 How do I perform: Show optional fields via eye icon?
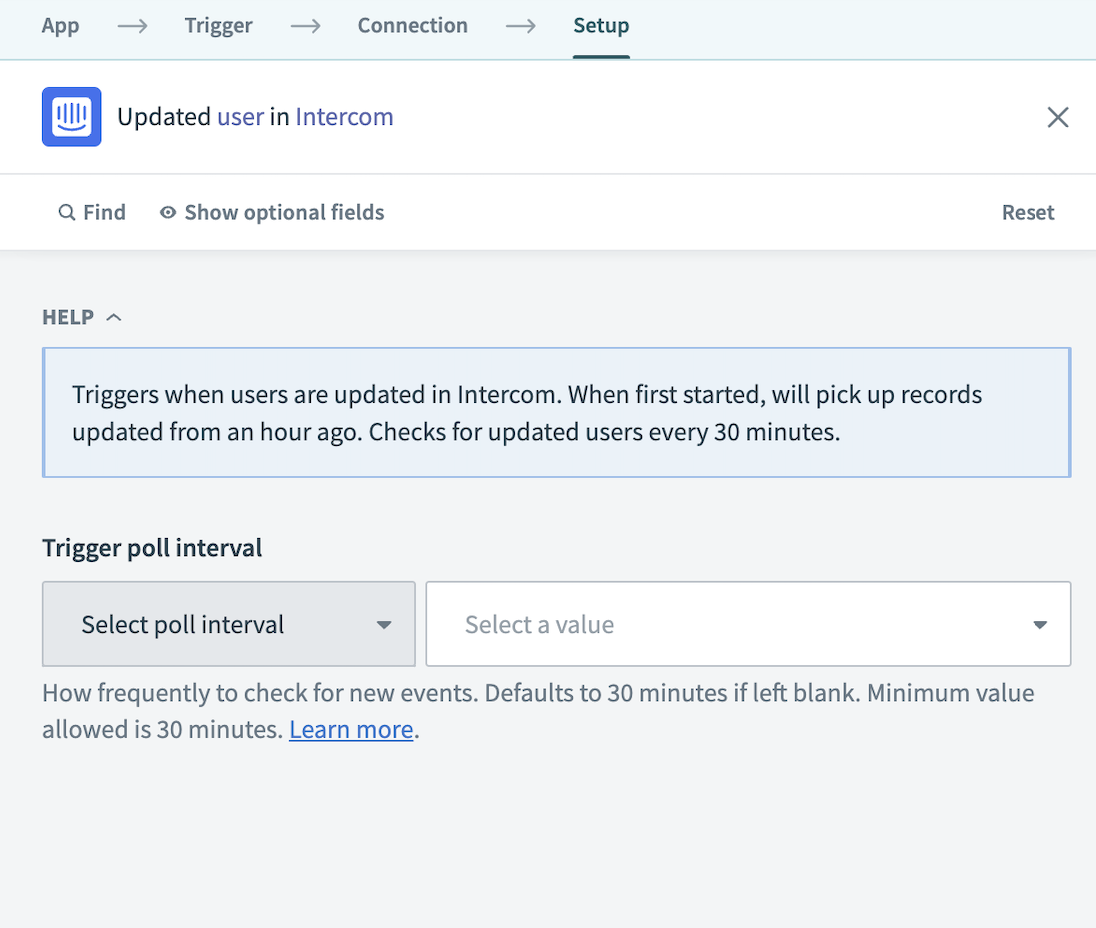pyautogui.click(x=168, y=213)
